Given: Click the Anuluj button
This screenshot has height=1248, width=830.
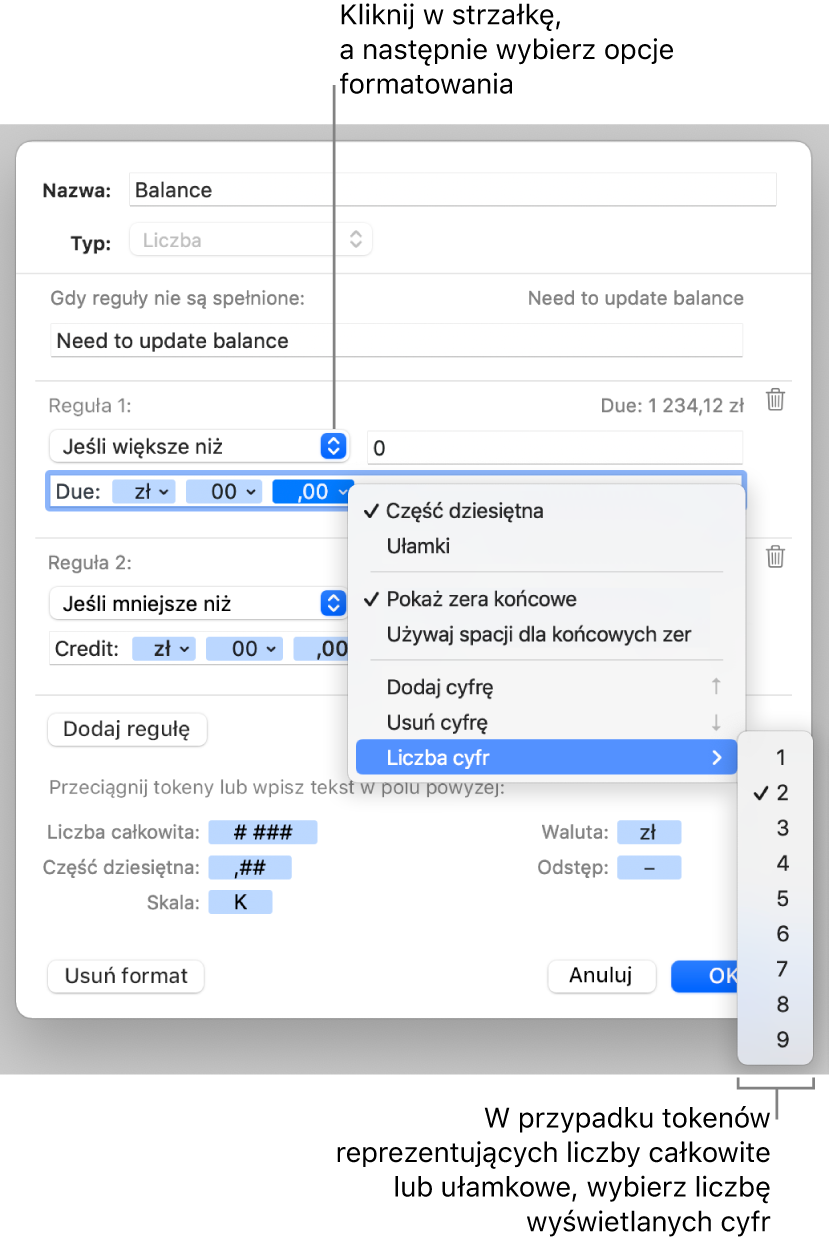Looking at the screenshot, I should (601, 976).
